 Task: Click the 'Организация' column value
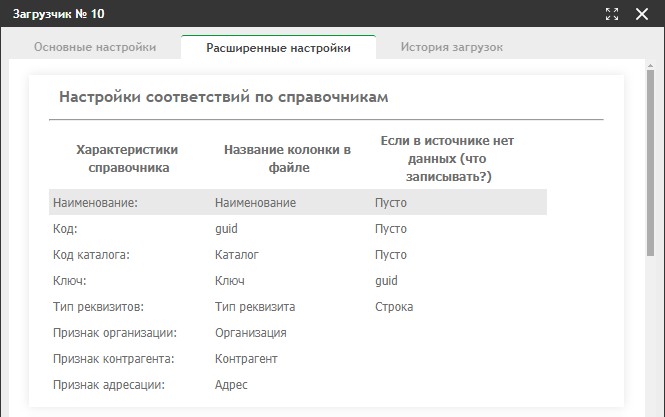tap(251, 333)
